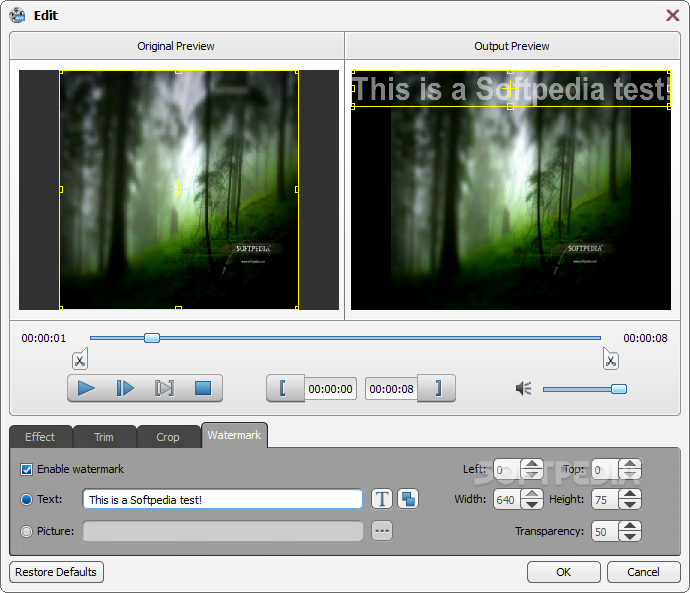This screenshot has height=593, width=690.
Task: Decrease the Left value
Action: click(x=532, y=475)
